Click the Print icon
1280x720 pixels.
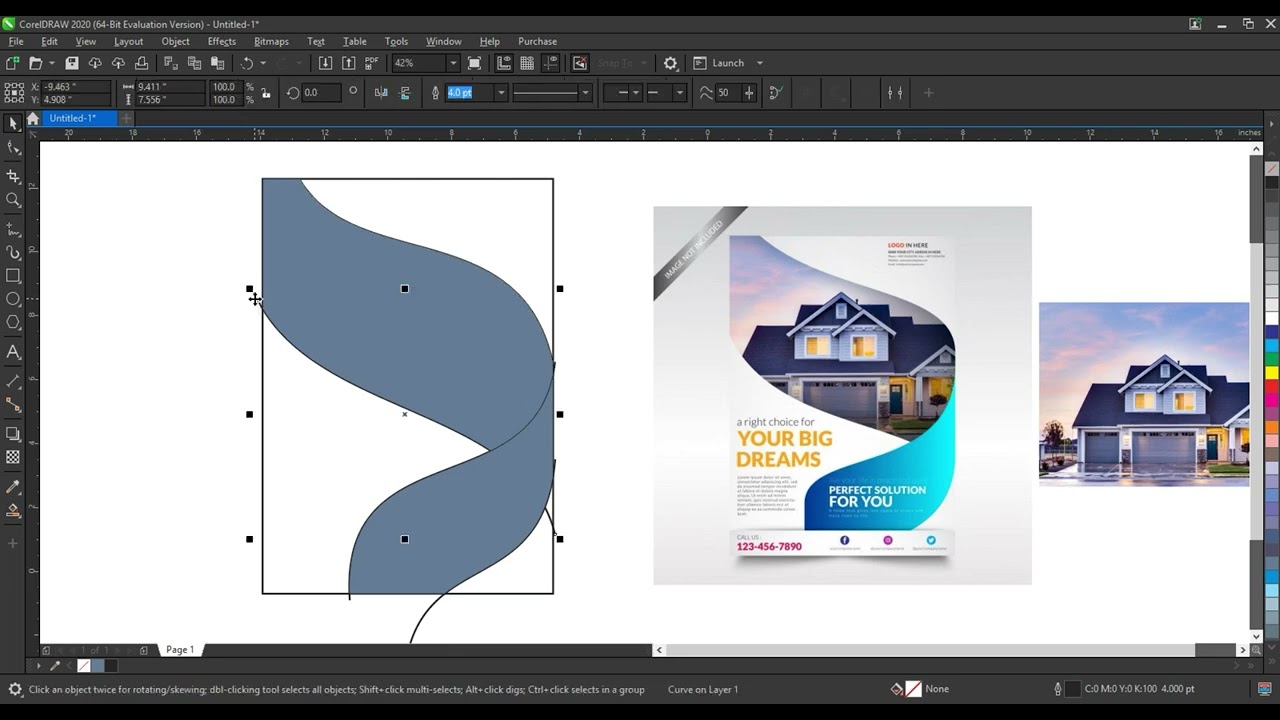click(141, 63)
